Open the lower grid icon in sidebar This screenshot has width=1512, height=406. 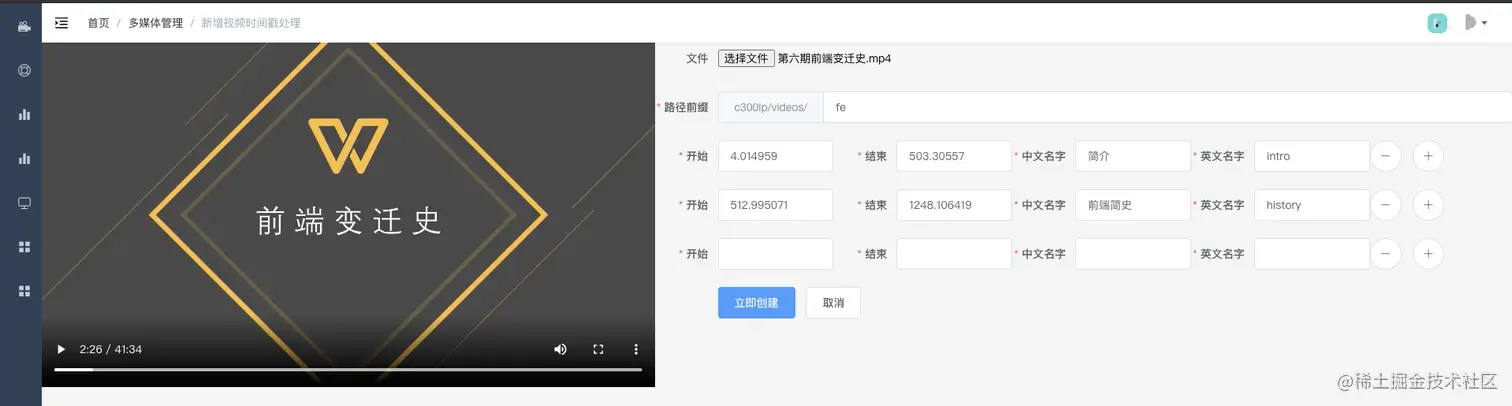pyautogui.click(x=24, y=290)
